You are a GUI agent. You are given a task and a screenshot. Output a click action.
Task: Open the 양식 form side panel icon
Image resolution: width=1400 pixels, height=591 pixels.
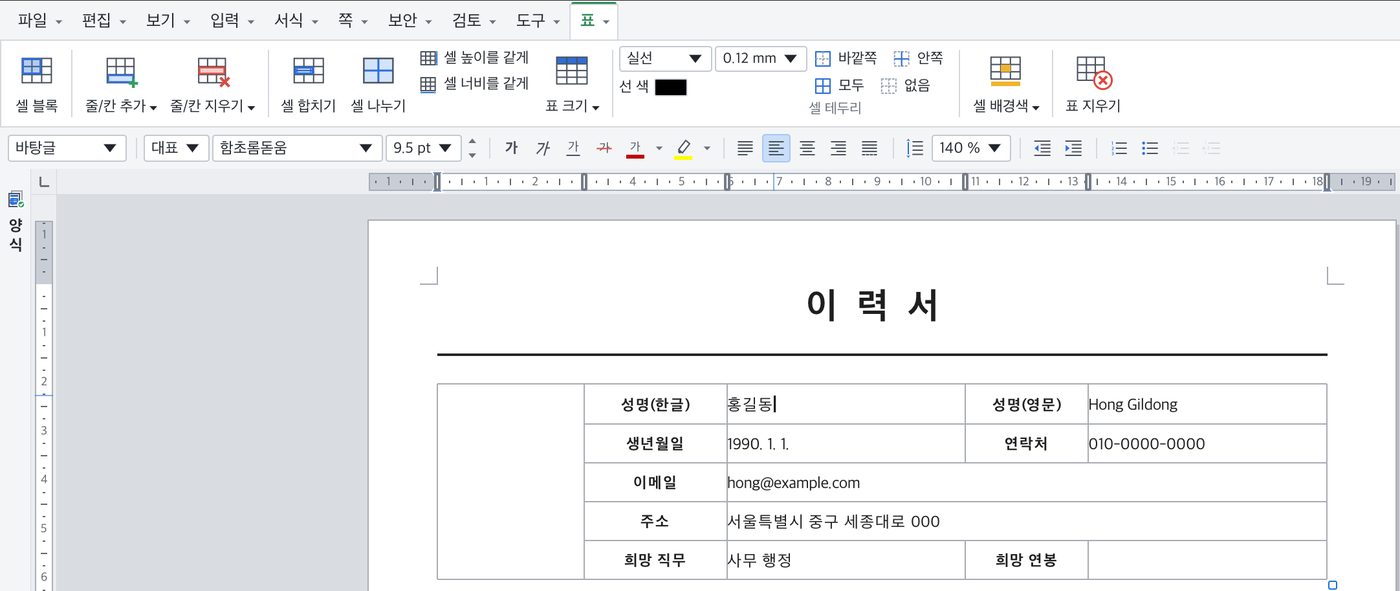tap(15, 199)
